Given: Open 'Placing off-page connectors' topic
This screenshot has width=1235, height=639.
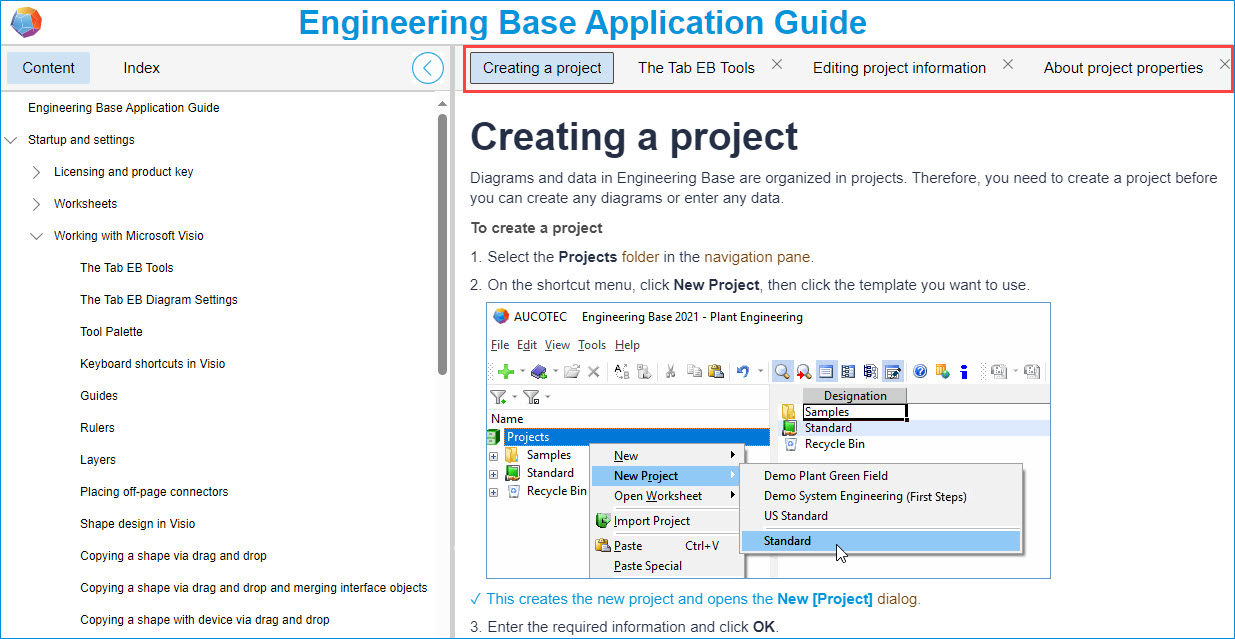Looking at the screenshot, I should pos(154,492).
